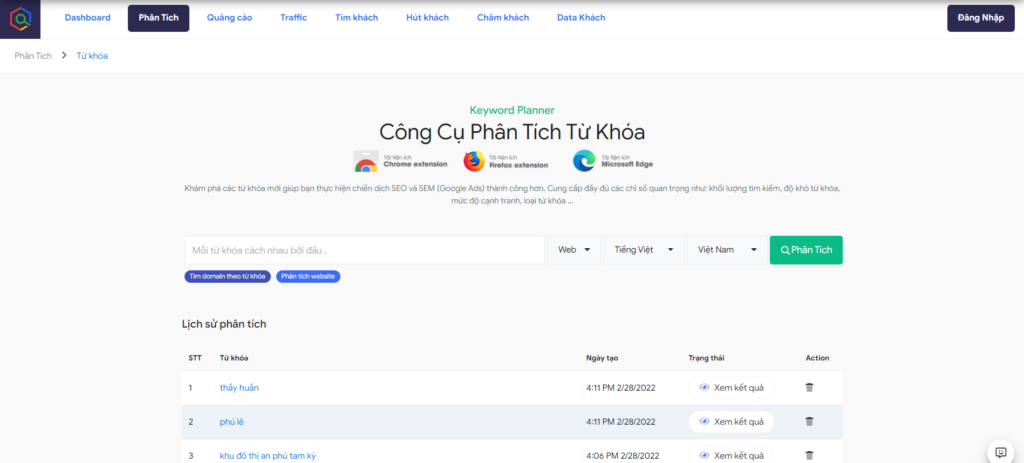Open the Traffic menu
1024x463 pixels.
click(x=294, y=18)
